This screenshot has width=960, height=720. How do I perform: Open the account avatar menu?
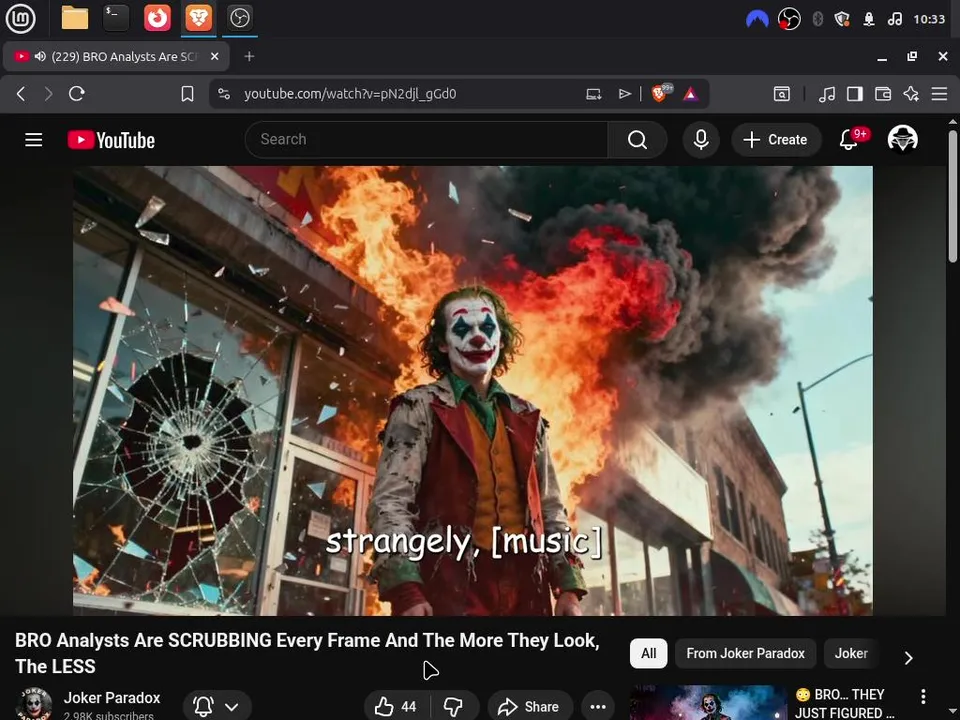[x=902, y=138]
